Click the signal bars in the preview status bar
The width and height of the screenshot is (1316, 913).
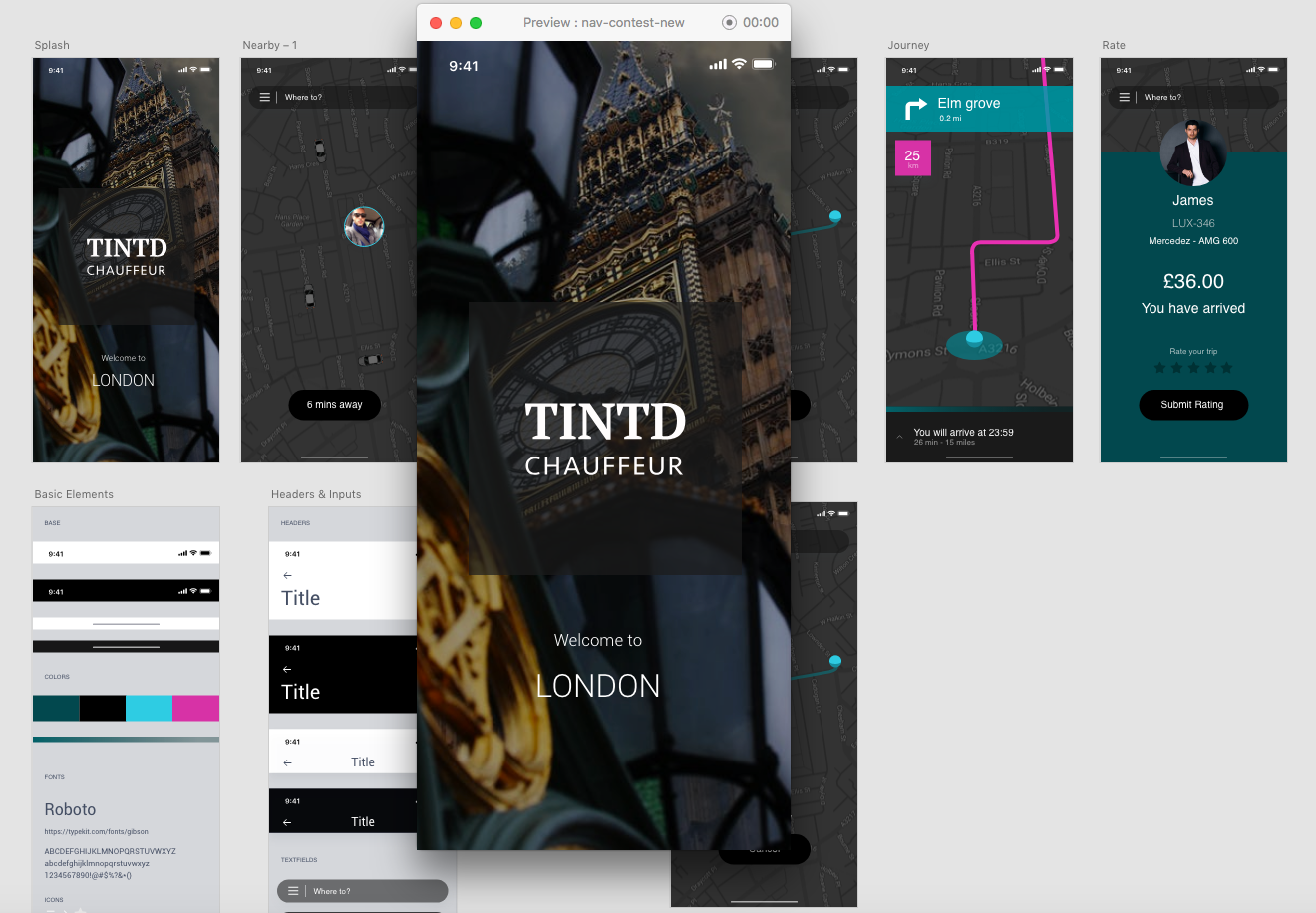click(718, 64)
